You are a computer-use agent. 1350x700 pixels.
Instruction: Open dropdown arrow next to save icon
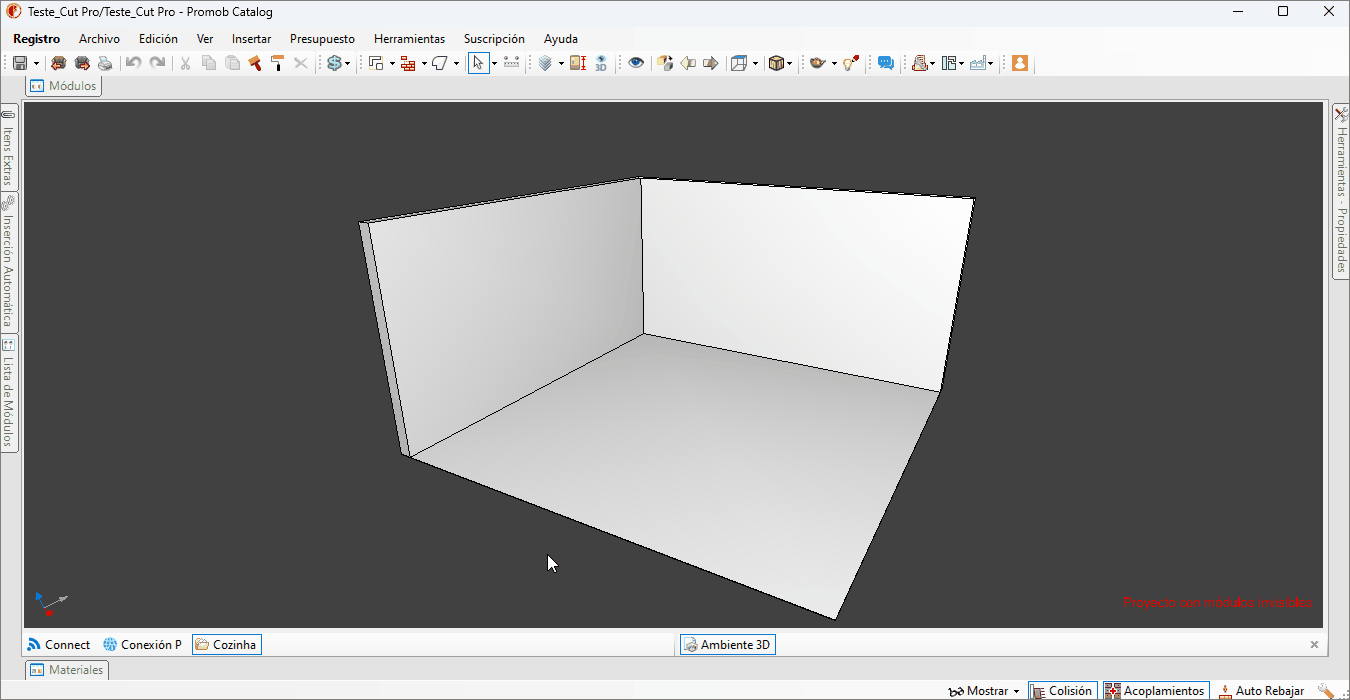click(x=36, y=63)
